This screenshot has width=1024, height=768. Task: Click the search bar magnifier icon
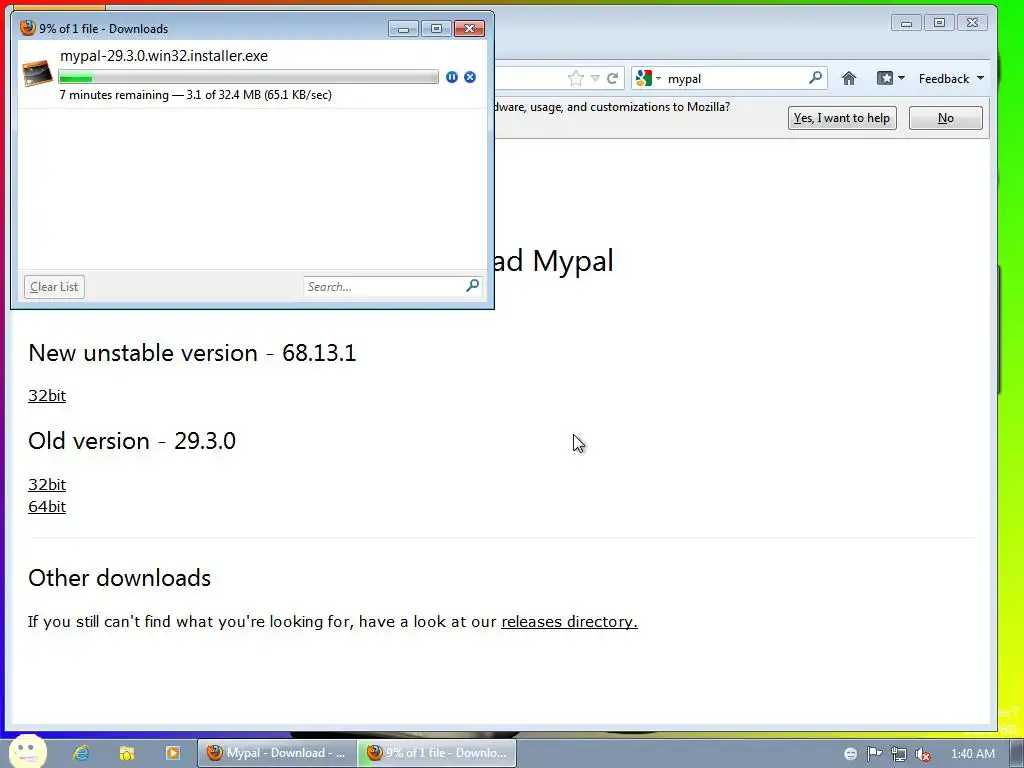tap(815, 78)
